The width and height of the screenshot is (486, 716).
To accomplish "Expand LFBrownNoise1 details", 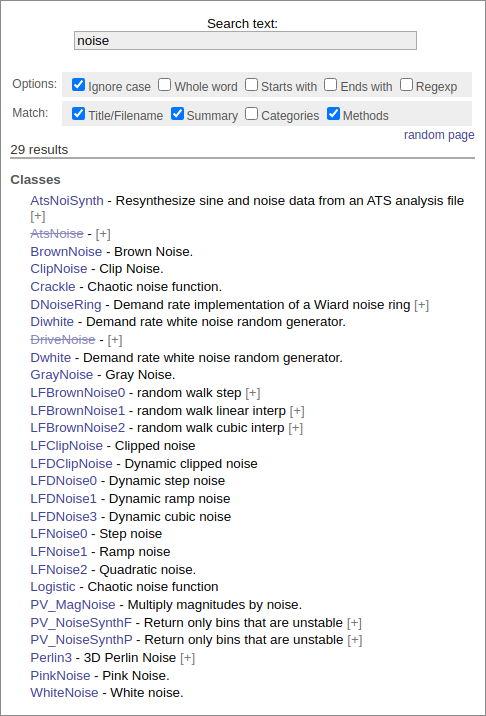I will (x=297, y=411).
